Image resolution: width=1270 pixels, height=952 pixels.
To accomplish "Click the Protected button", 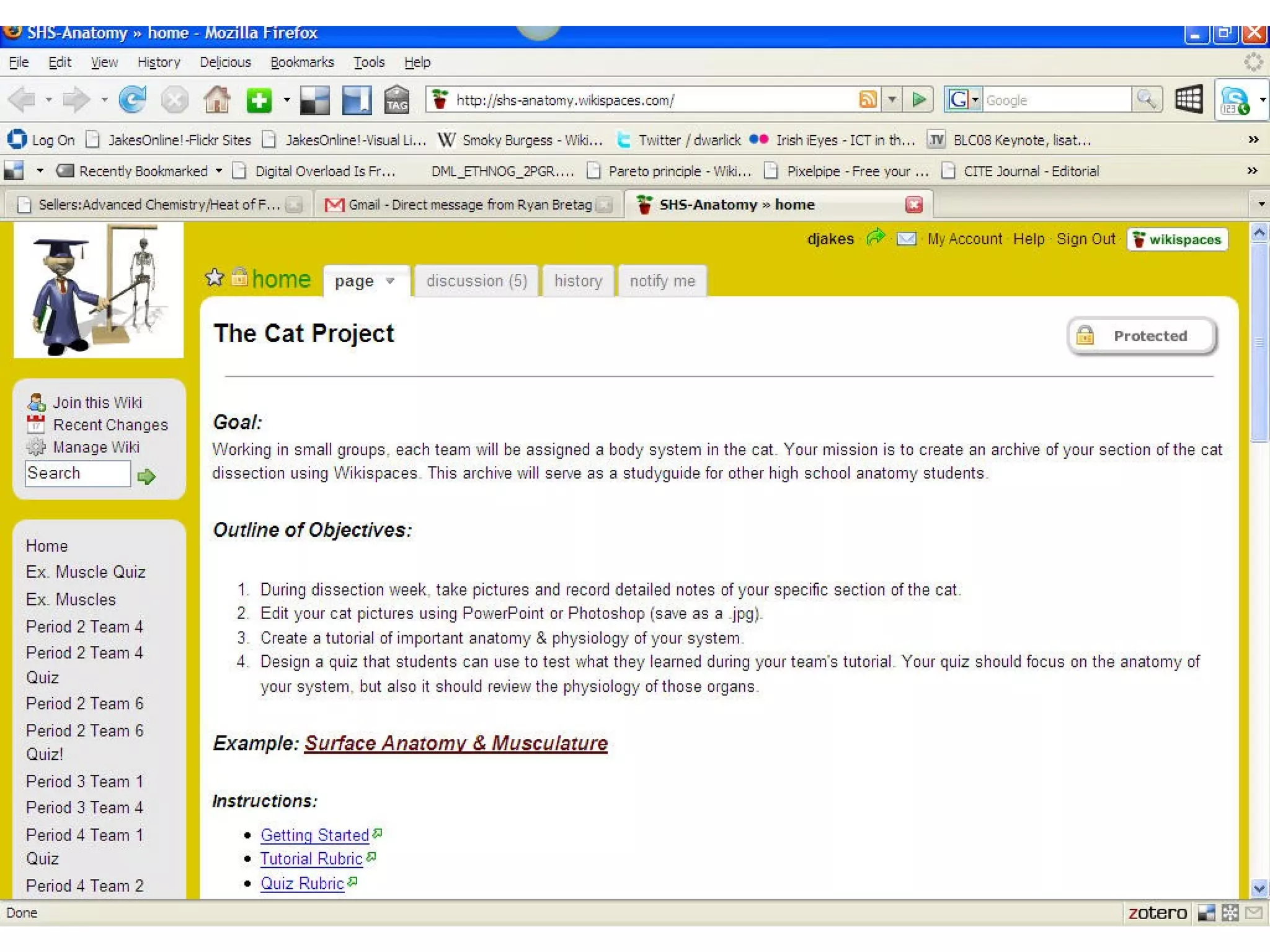I will click(1142, 336).
